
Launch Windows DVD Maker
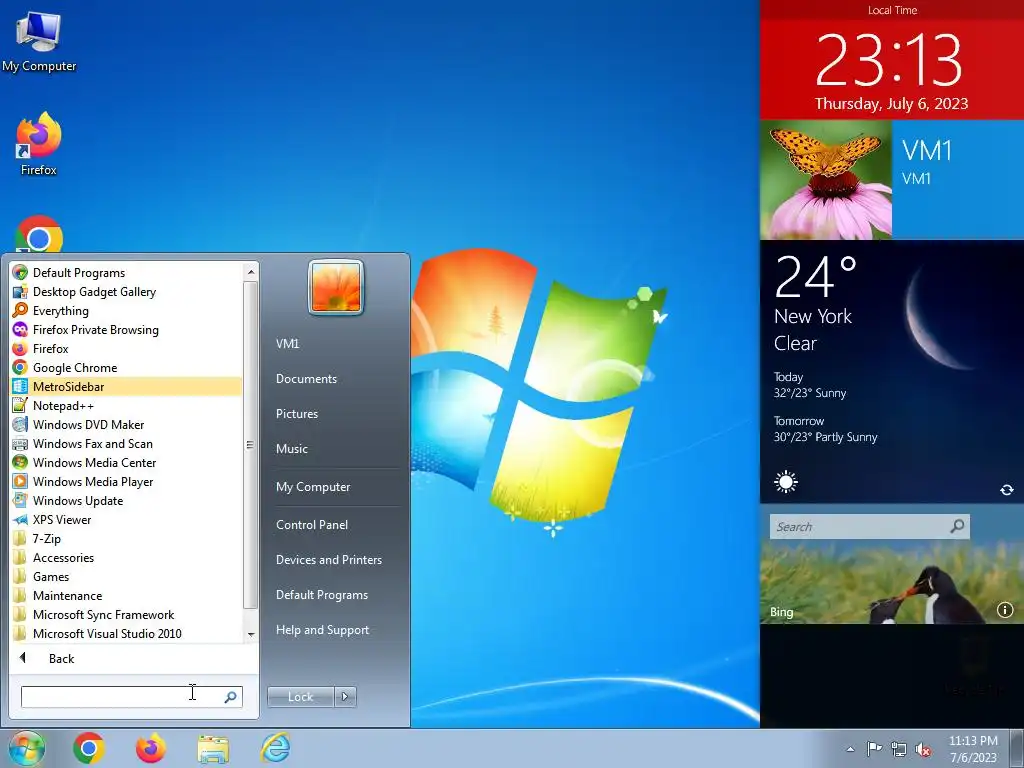pyautogui.click(x=126, y=424)
